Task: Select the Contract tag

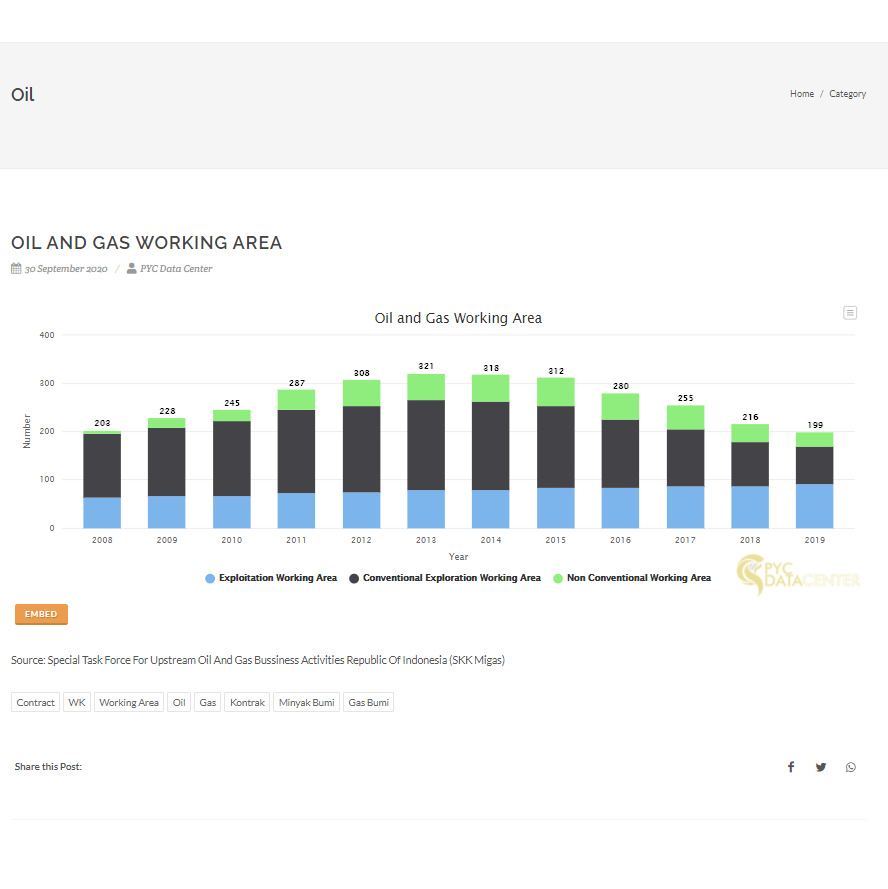Action: point(35,702)
